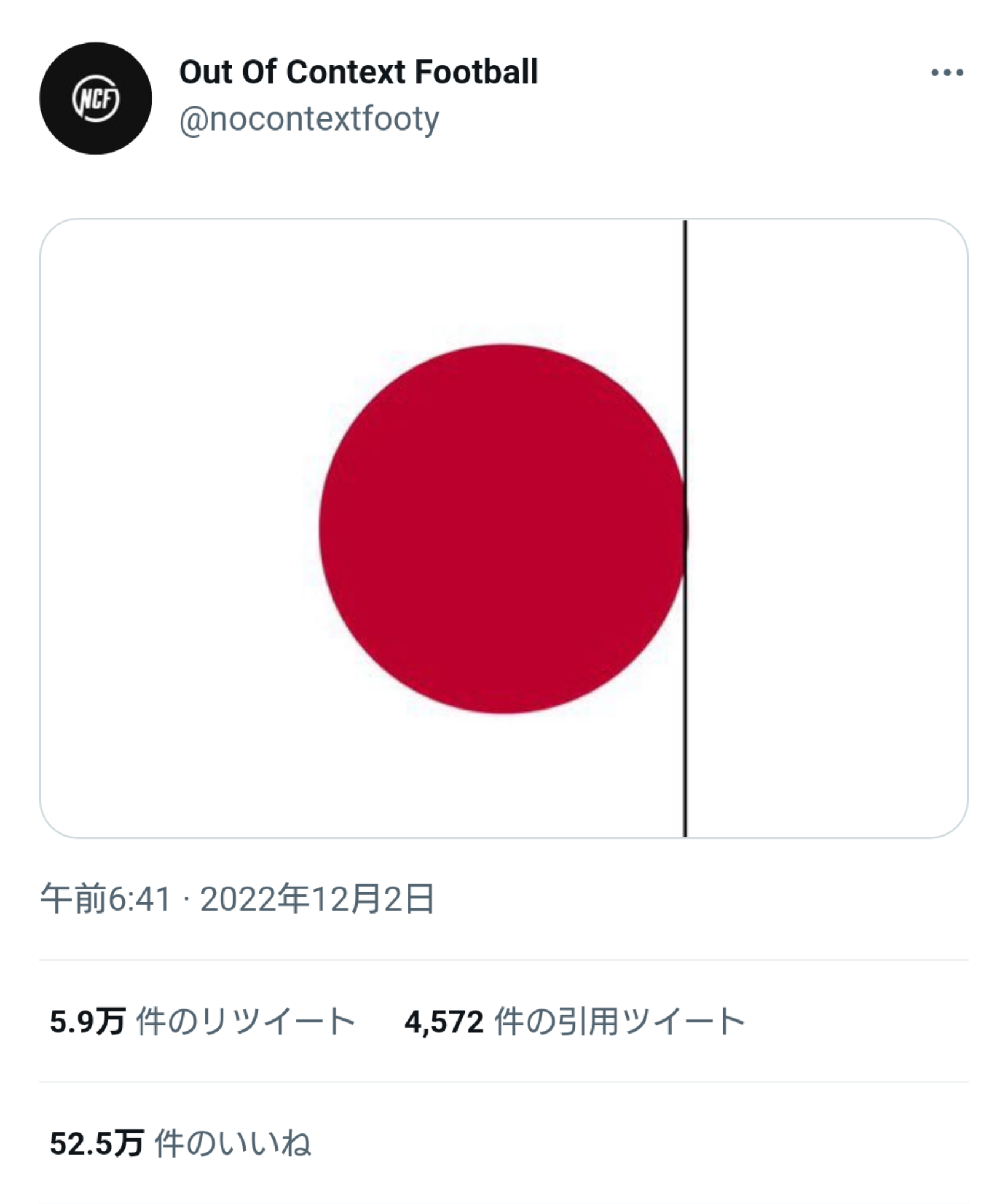Click the white area right of the black line
This screenshot has width=1008, height=1204.
tap(827, 528)
